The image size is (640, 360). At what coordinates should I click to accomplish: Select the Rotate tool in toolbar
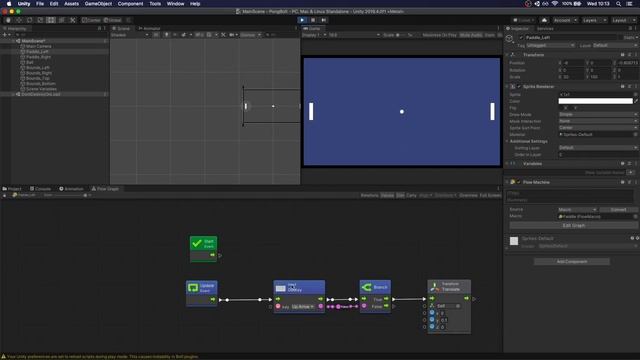pos(29,20)
